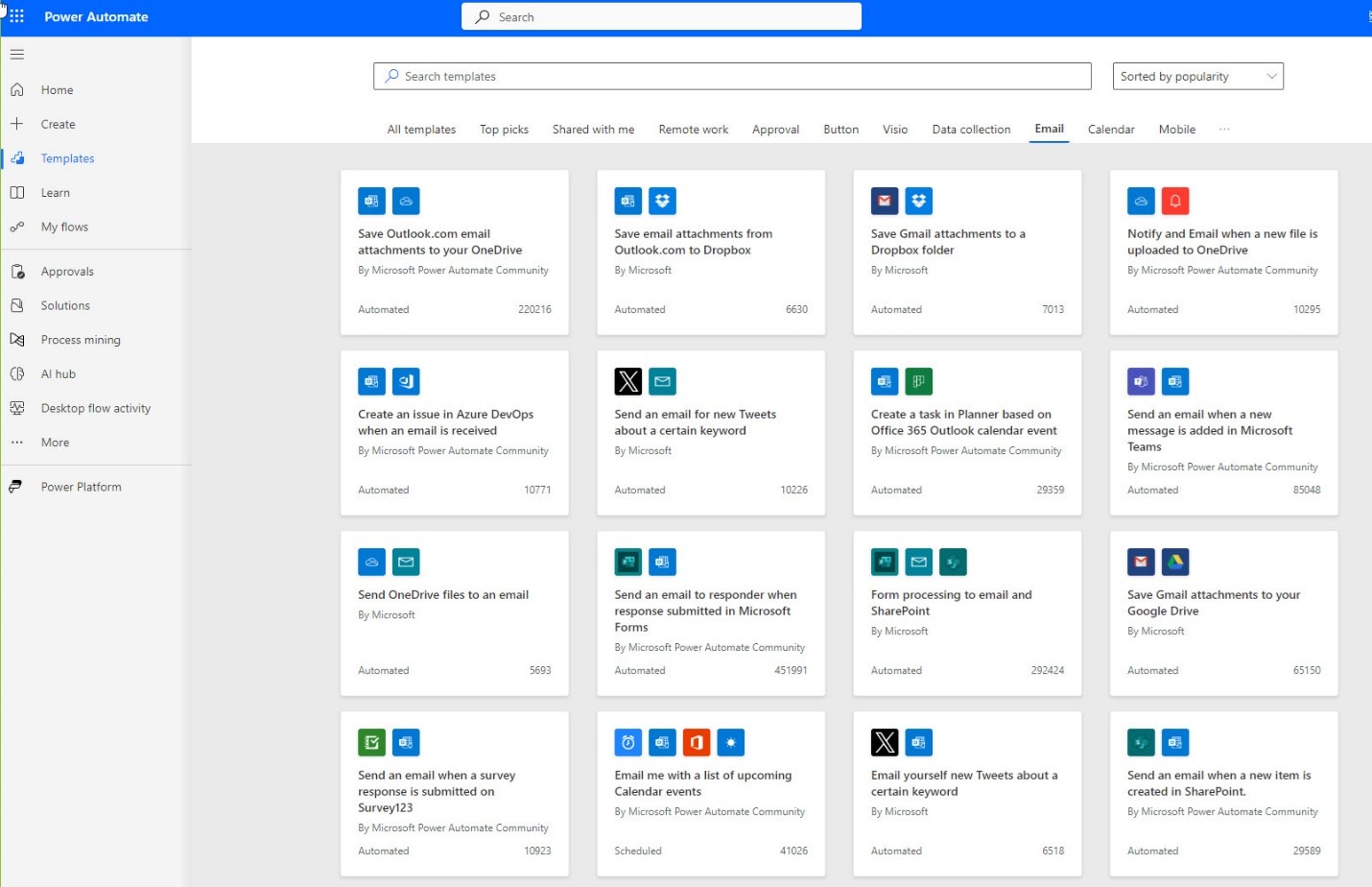This screenshot has height=887, width=1372.
Task: Go to My flows in the sidebar
Action: click(63, 227)
